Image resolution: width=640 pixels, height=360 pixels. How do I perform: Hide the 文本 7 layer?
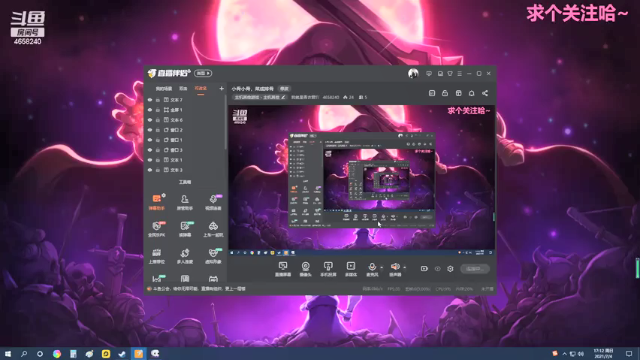pyautogui.click(x=150, y=100)
